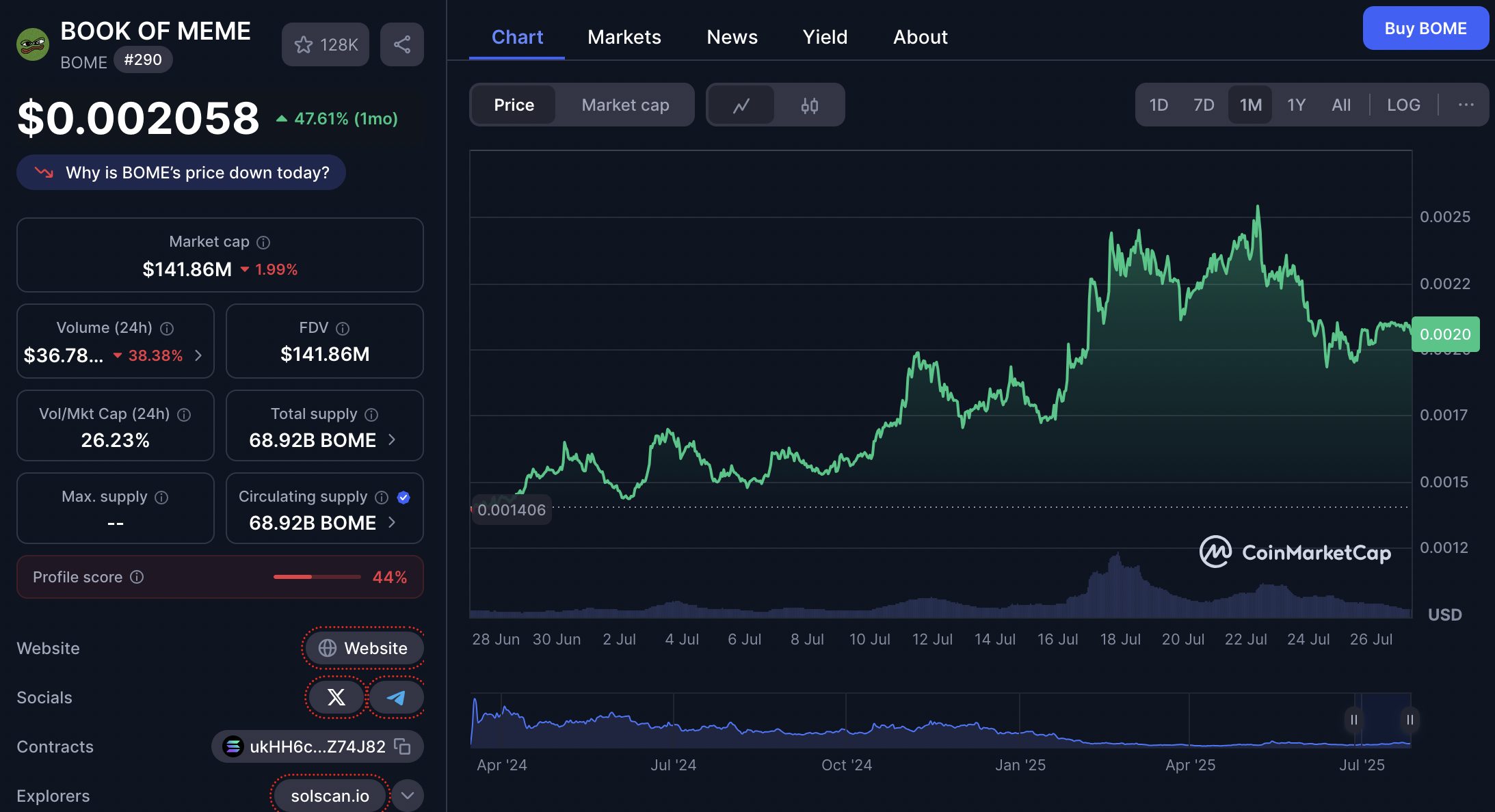Open chart more options ellipsis

tap(1466, 105)
